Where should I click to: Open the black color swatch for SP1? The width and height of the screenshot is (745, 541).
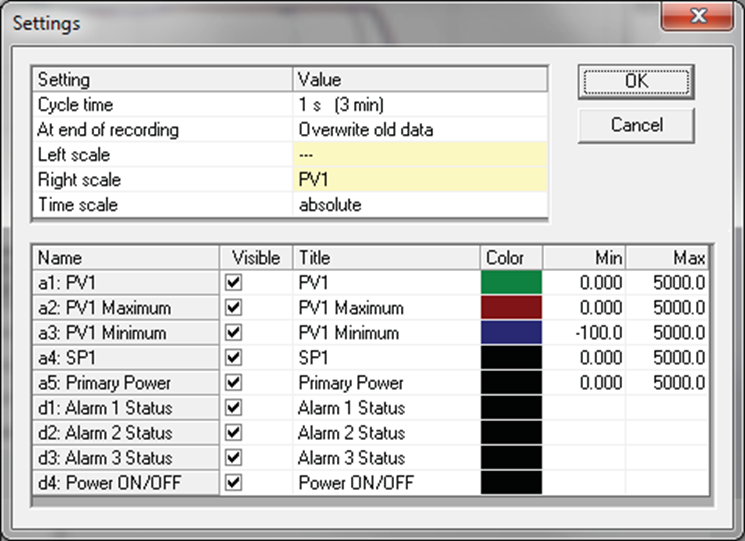coord(511,358)
